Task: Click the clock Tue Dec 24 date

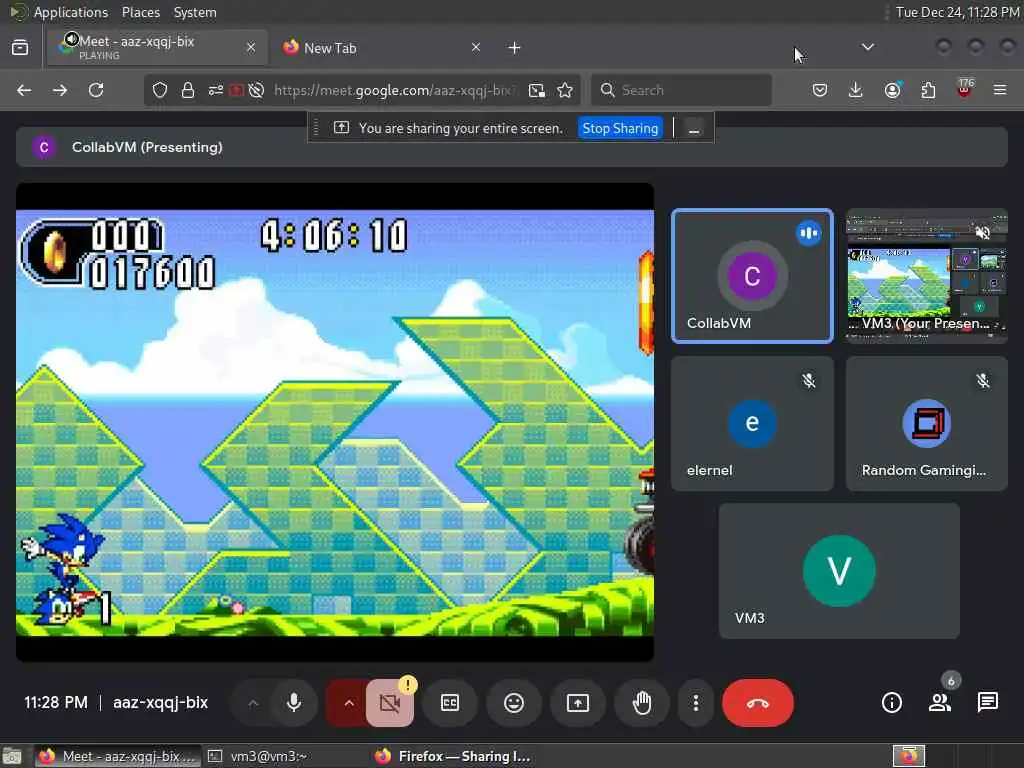Action: coord(957,12)
